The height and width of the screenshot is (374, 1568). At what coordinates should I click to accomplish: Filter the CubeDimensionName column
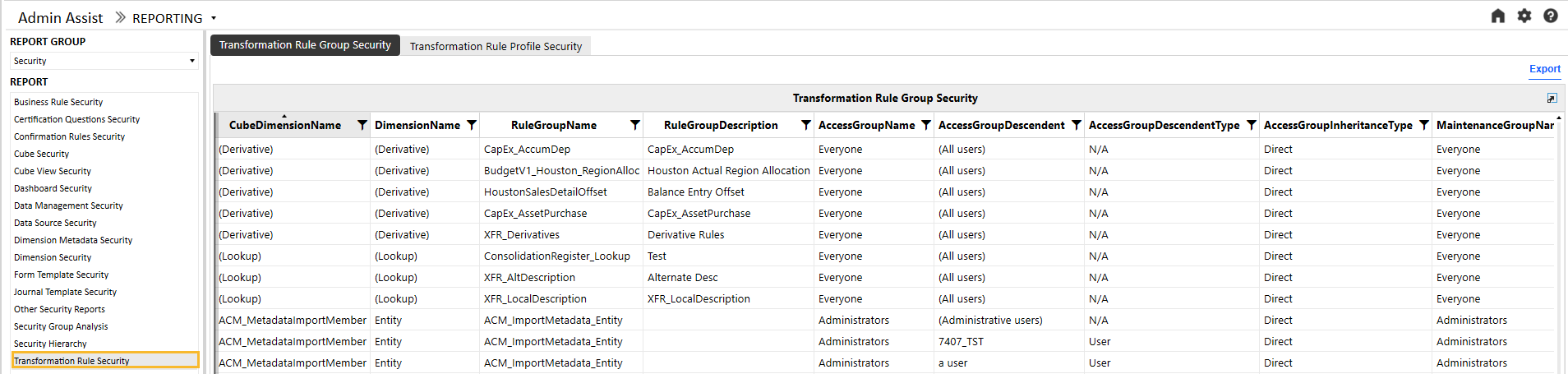coord(362,125)
